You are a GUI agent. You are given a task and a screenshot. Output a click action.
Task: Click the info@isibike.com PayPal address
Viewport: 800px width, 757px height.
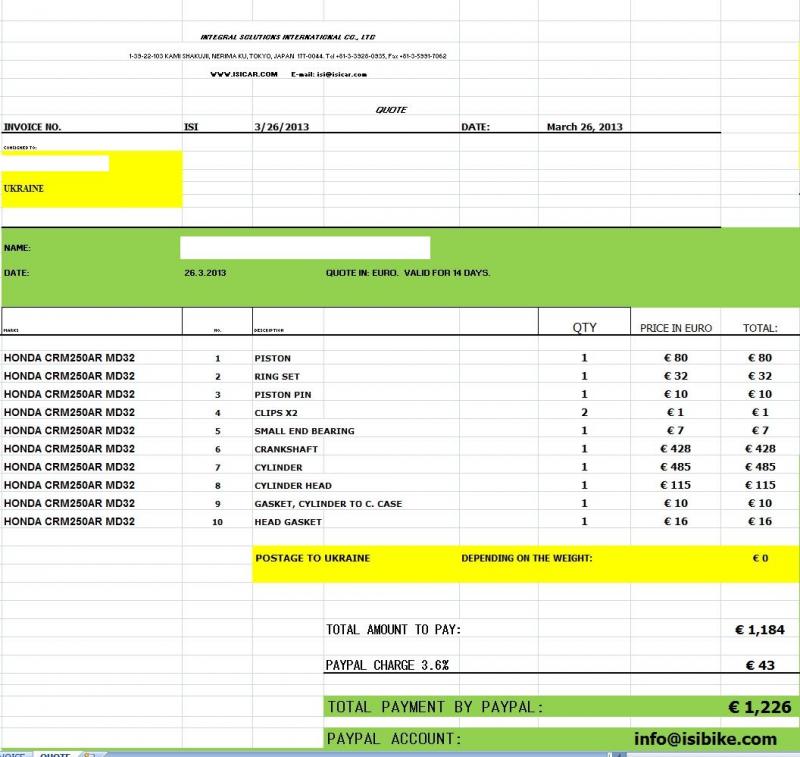tap(706, 739)
